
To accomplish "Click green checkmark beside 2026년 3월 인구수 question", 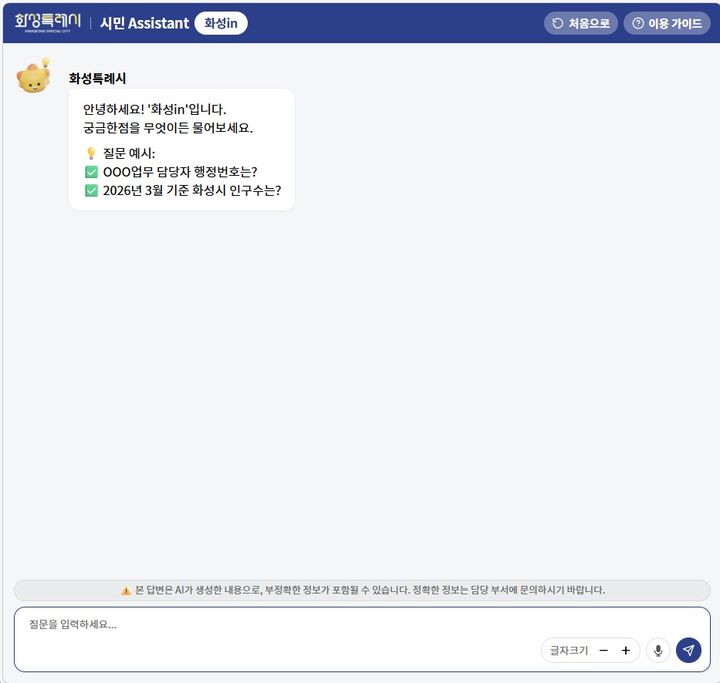I will pyautogui.click(x=91, y=191).
